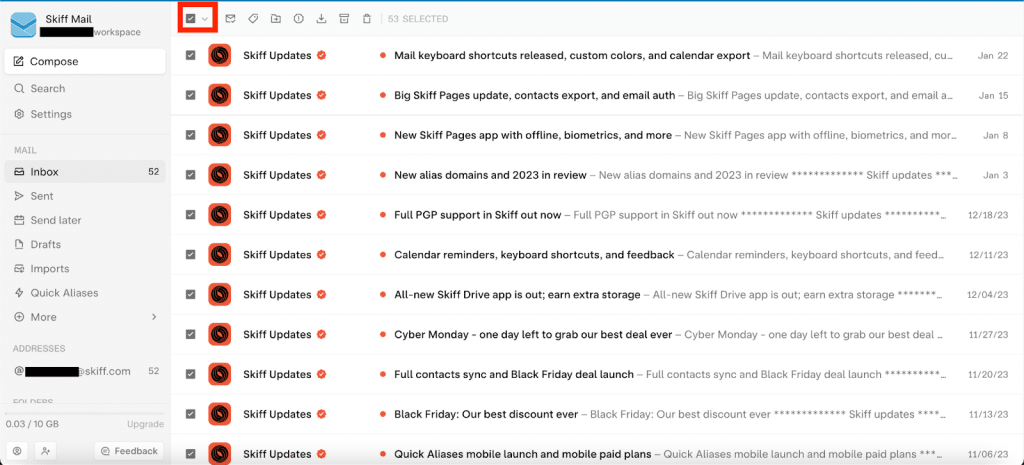Open email 'Full PGP support in Skiff out now'

(597, 215)
